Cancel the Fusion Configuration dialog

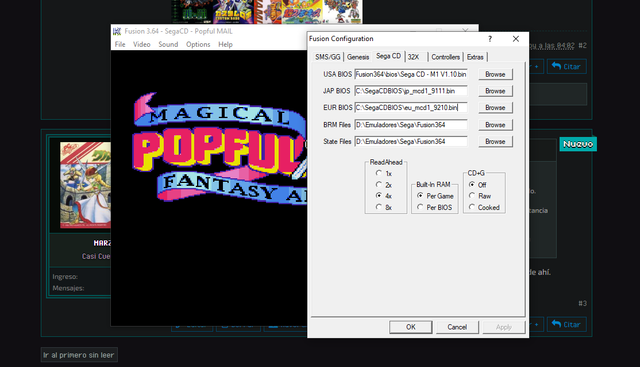coord(457,327)
